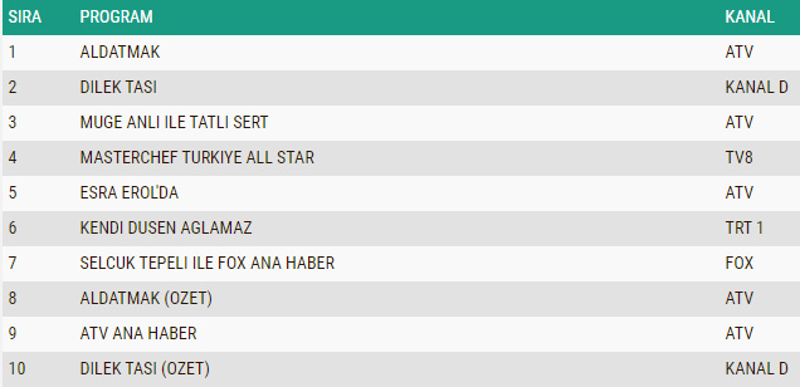
Task: Click the FOX channel cell
Action: [x=739, y=263]
